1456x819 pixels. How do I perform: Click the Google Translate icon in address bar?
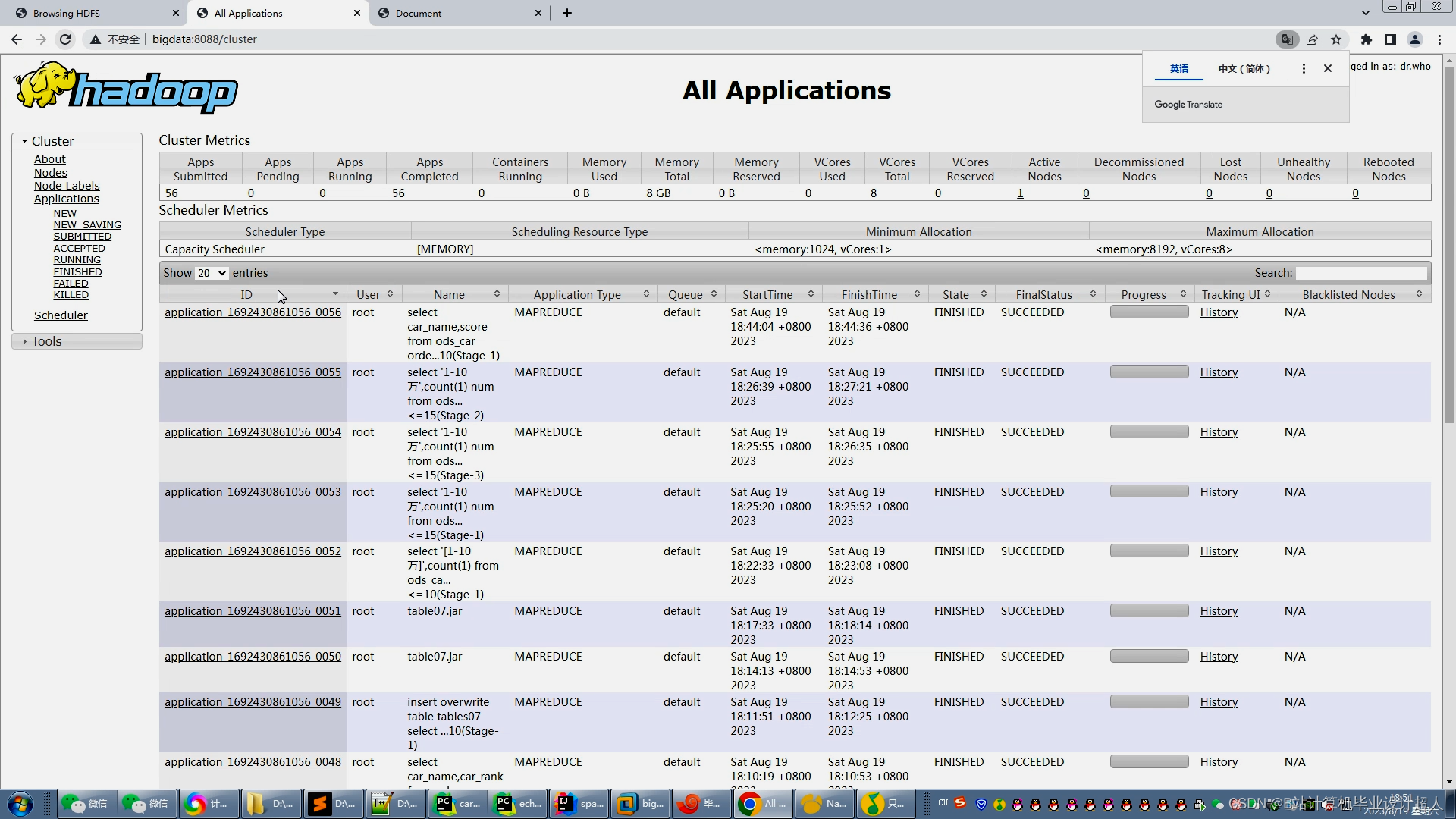[x=1287, y=39]
